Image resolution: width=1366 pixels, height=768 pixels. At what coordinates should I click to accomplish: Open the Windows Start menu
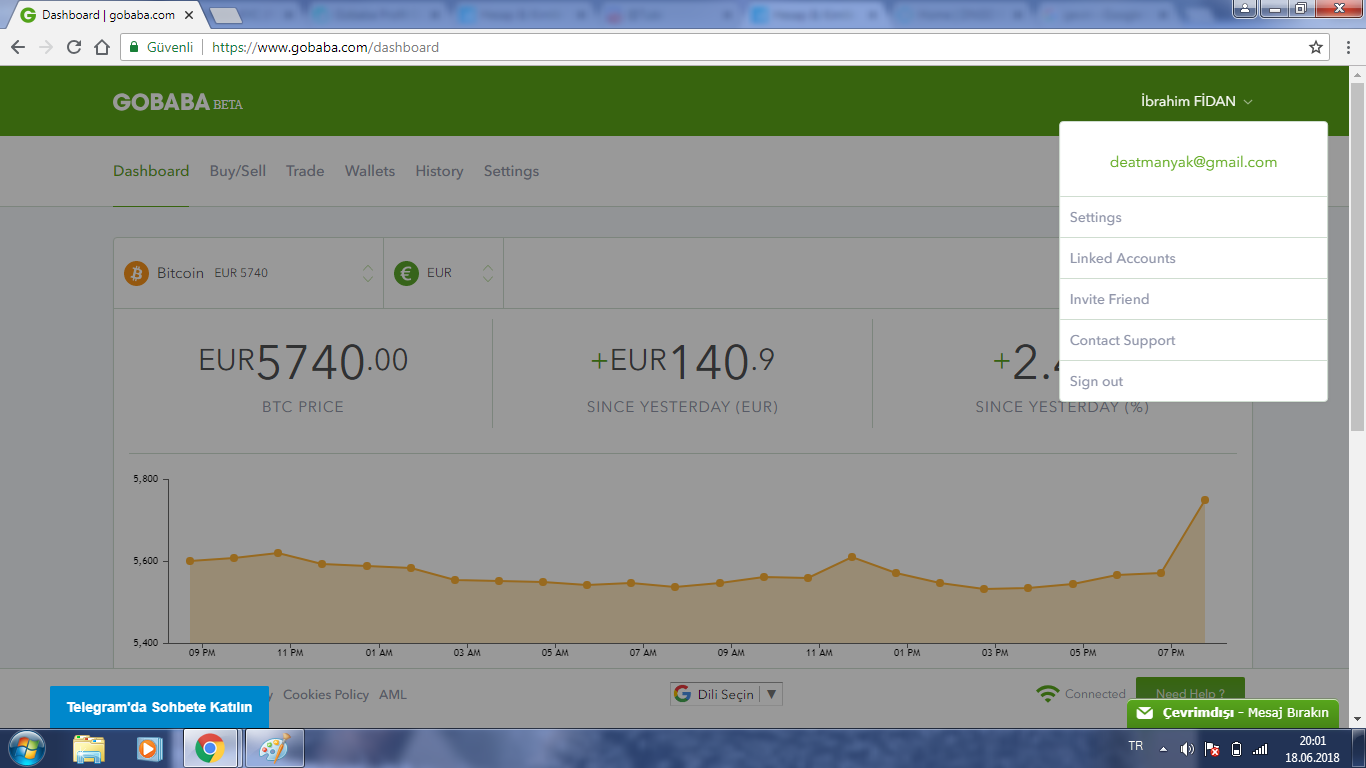[x=25, y=748]
